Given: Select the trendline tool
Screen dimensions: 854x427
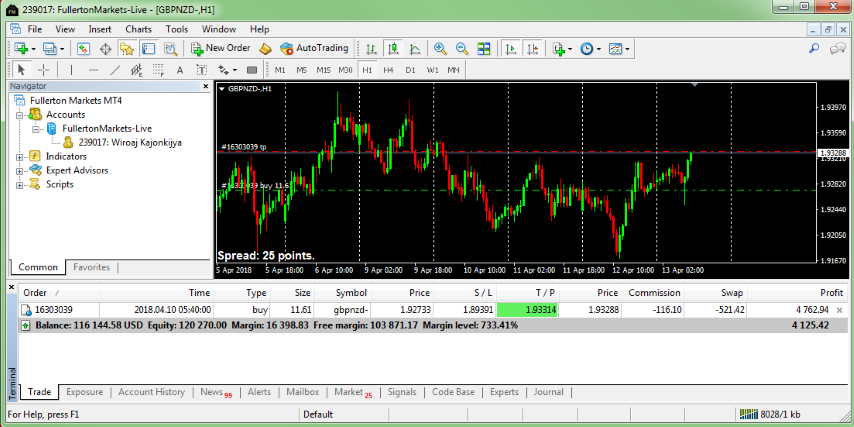Looking at the screenshot, I should 115,70.
